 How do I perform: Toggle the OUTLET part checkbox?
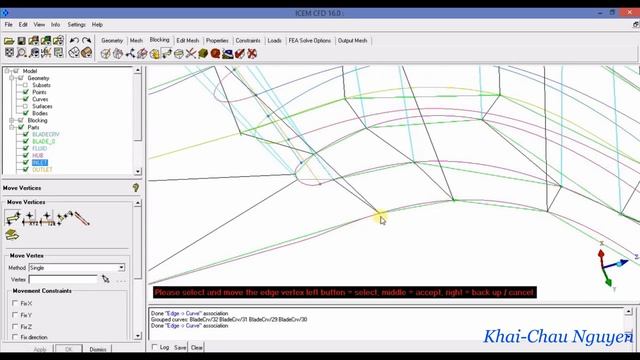25,169
